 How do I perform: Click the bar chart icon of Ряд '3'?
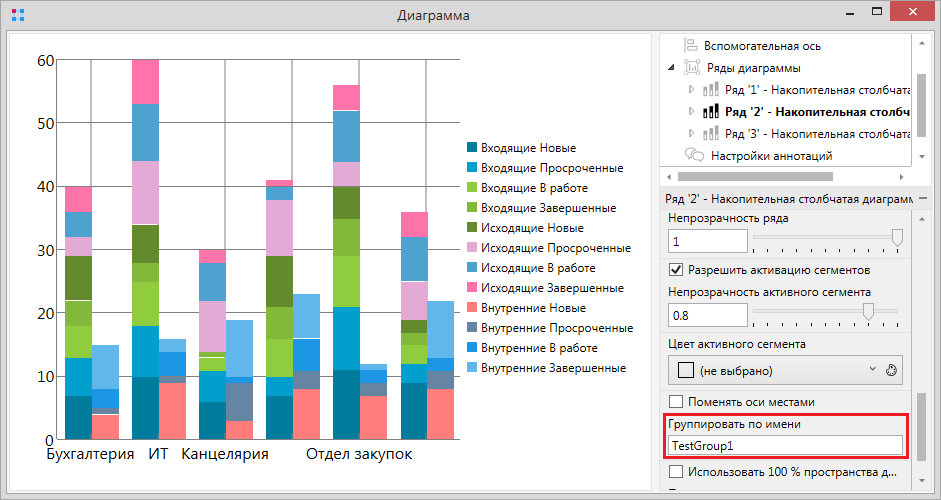click(710, 134)
